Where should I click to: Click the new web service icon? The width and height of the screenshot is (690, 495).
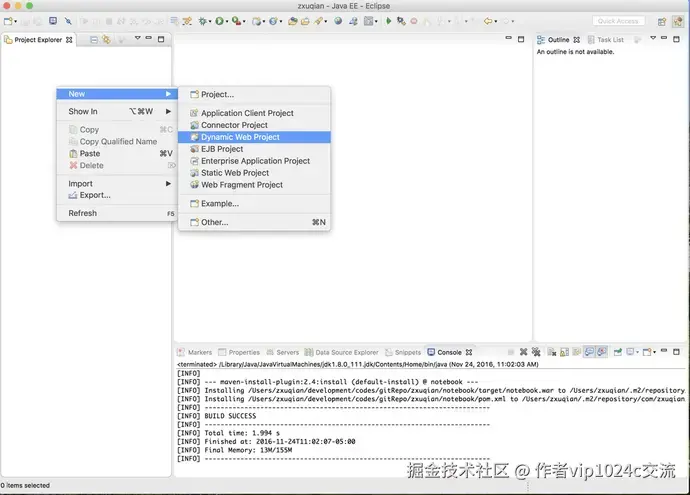[x=273, y=21]
